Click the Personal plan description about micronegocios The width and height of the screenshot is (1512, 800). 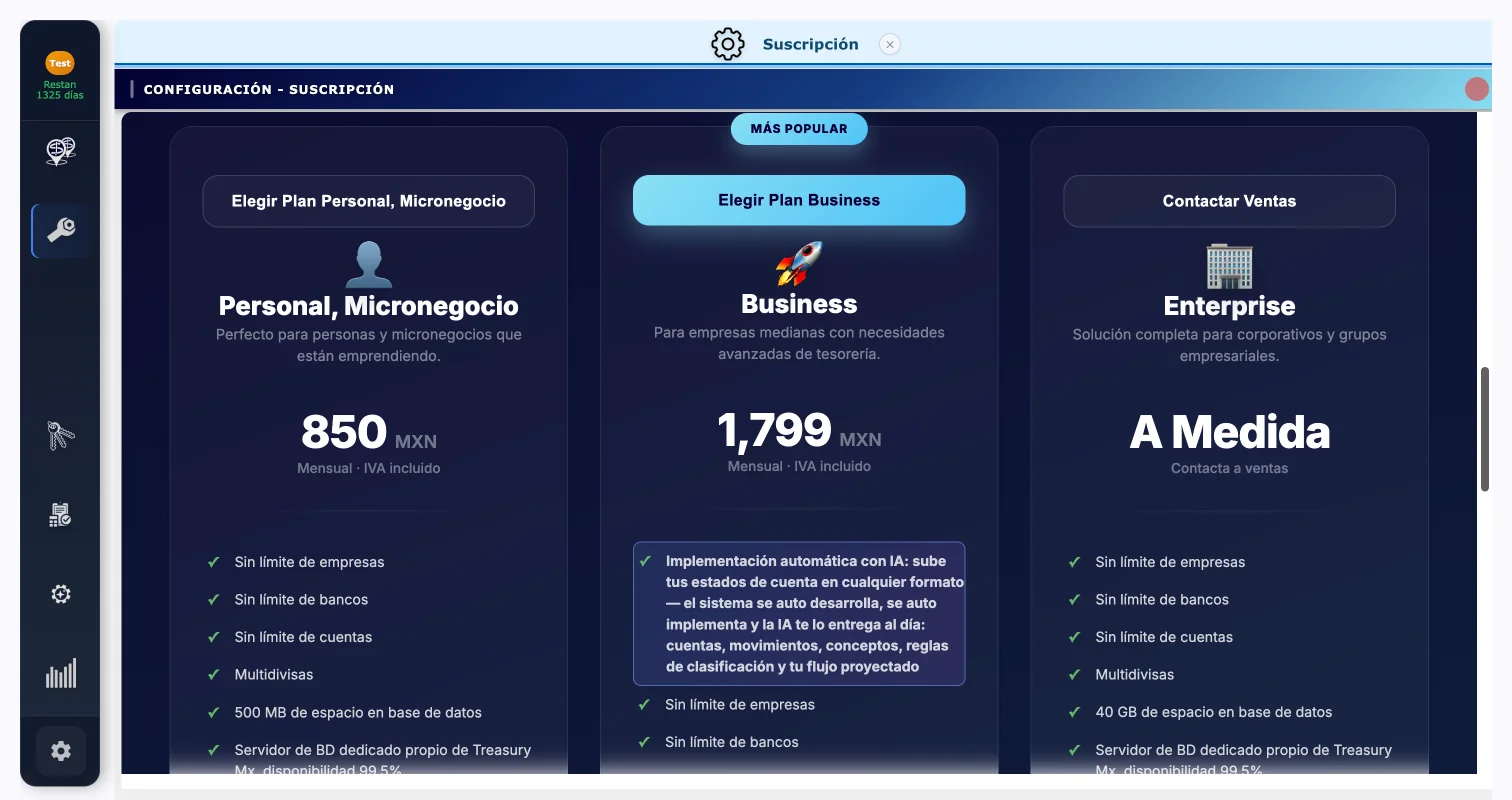[x=369, y=345]
